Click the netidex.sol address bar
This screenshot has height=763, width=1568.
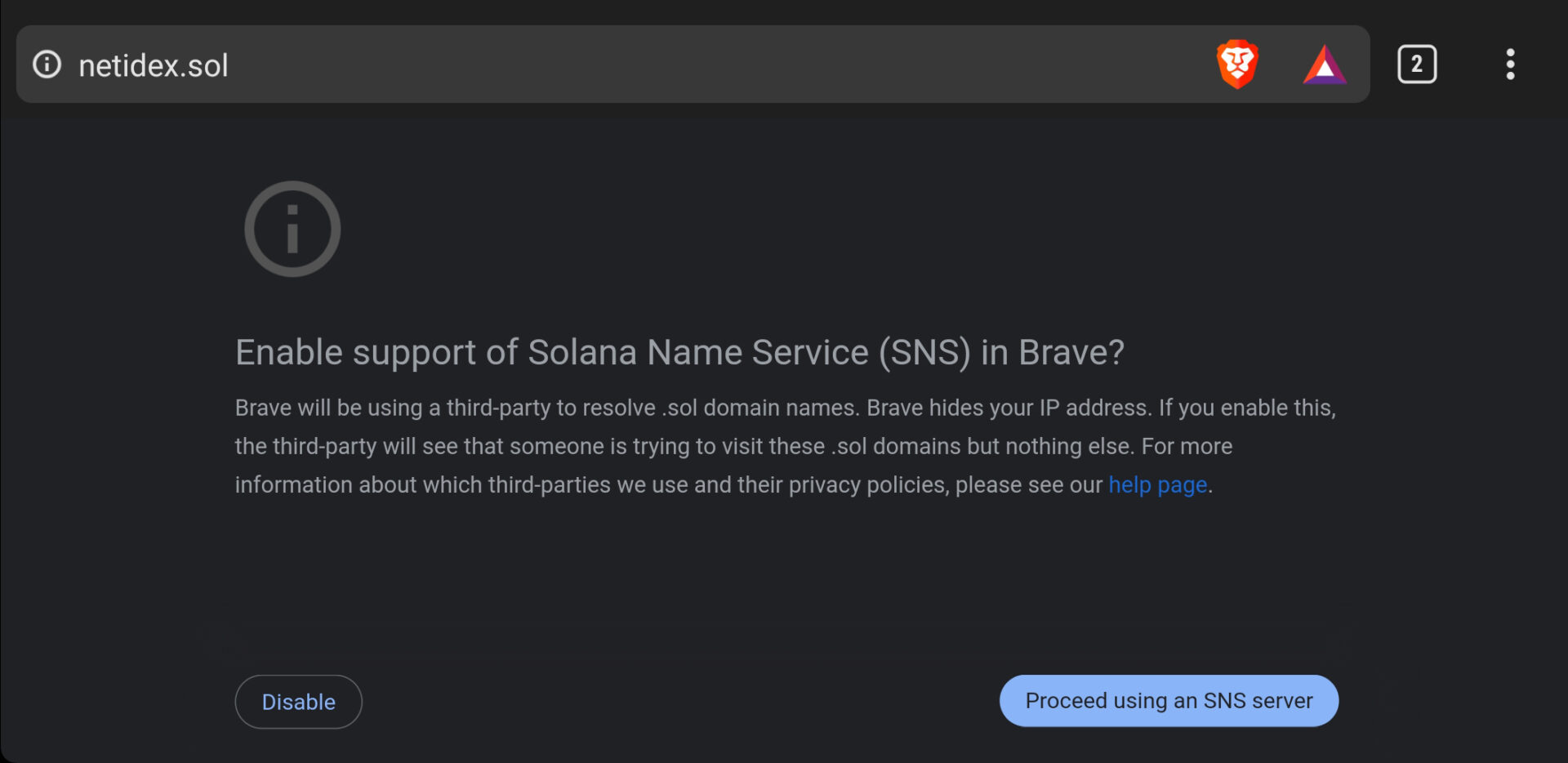[153, 65]
